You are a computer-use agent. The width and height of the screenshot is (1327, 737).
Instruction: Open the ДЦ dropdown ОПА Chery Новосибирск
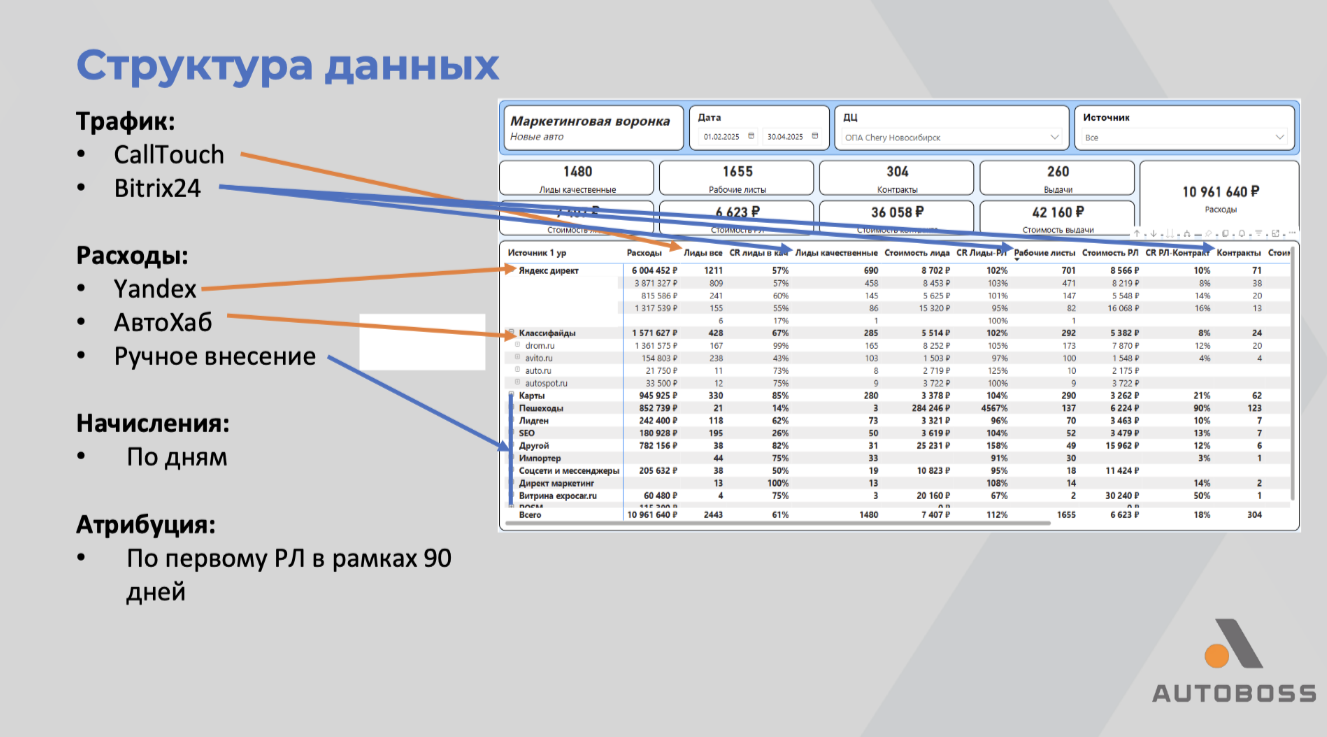click(x=951, y=137)
